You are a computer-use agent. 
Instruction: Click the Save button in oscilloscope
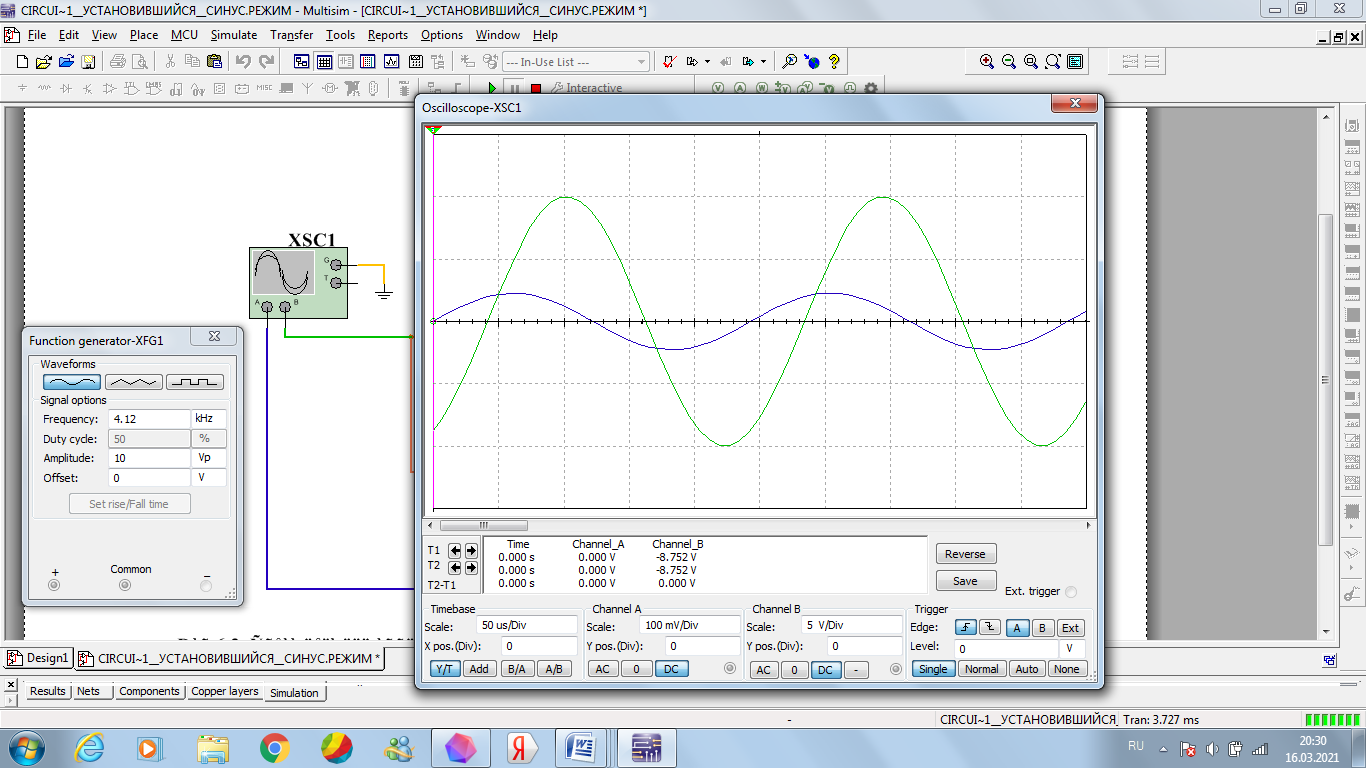coord(966,581)
